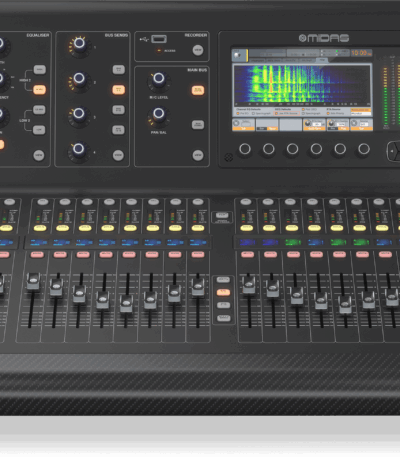
Task: Select the bottom layer button between fader banks
Action: coord(223,318)
